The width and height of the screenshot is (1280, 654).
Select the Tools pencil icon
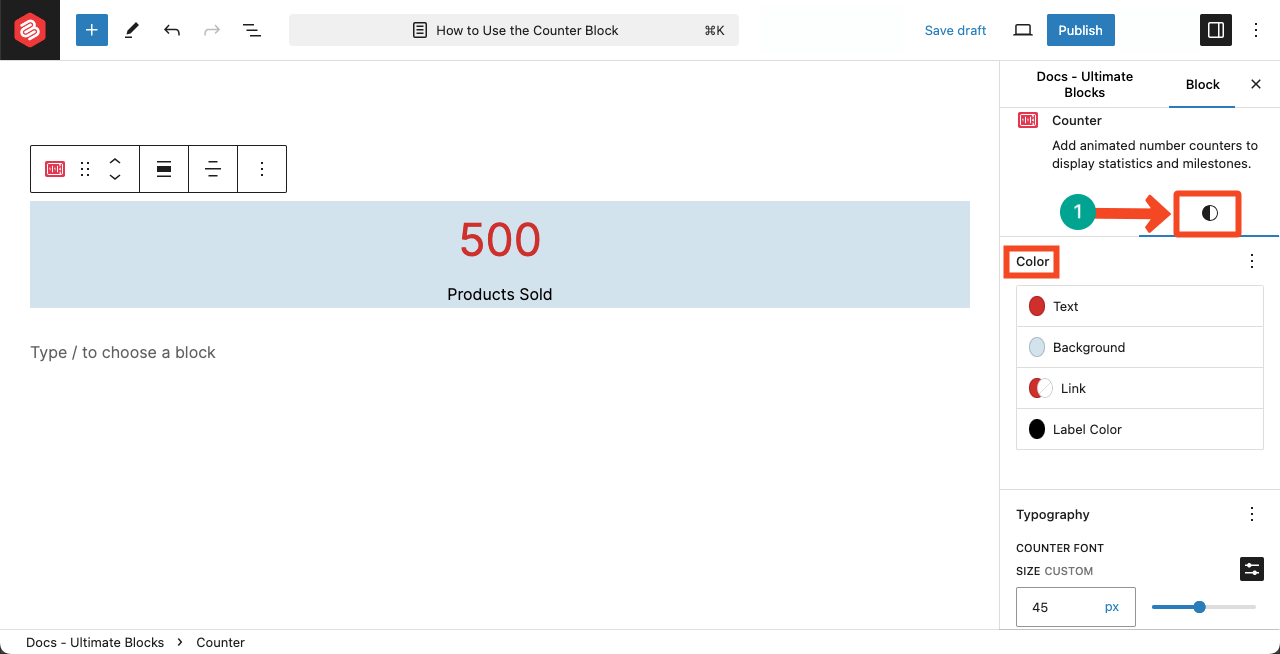pyautogui.click(x=132, y=30)
